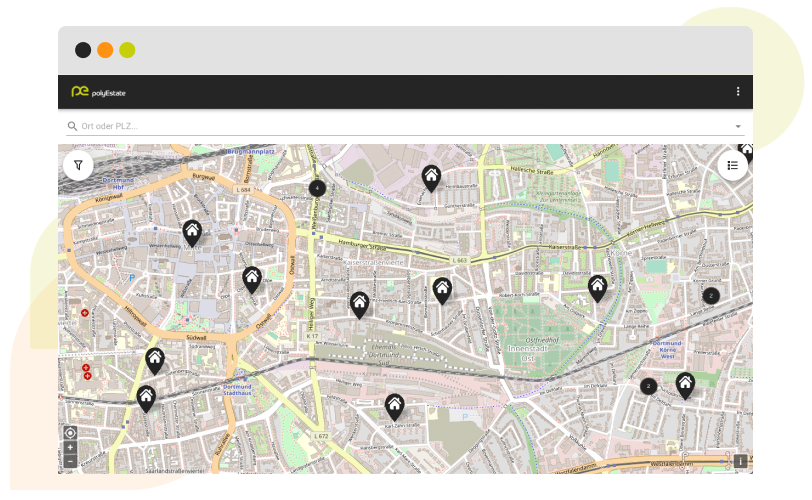Select house pin near Dortmund Hbf
812x500 pixels.
pos(192,232)
